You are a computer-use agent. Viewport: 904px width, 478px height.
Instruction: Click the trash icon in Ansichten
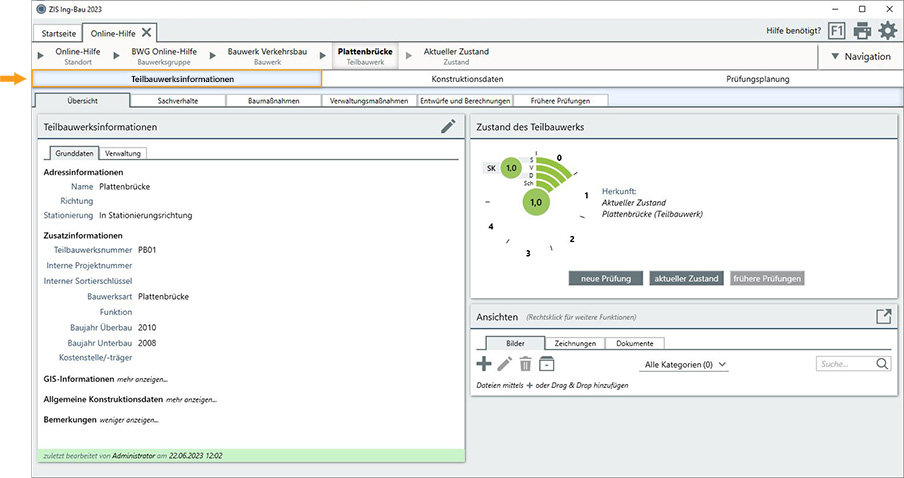(x=525, y=365)
